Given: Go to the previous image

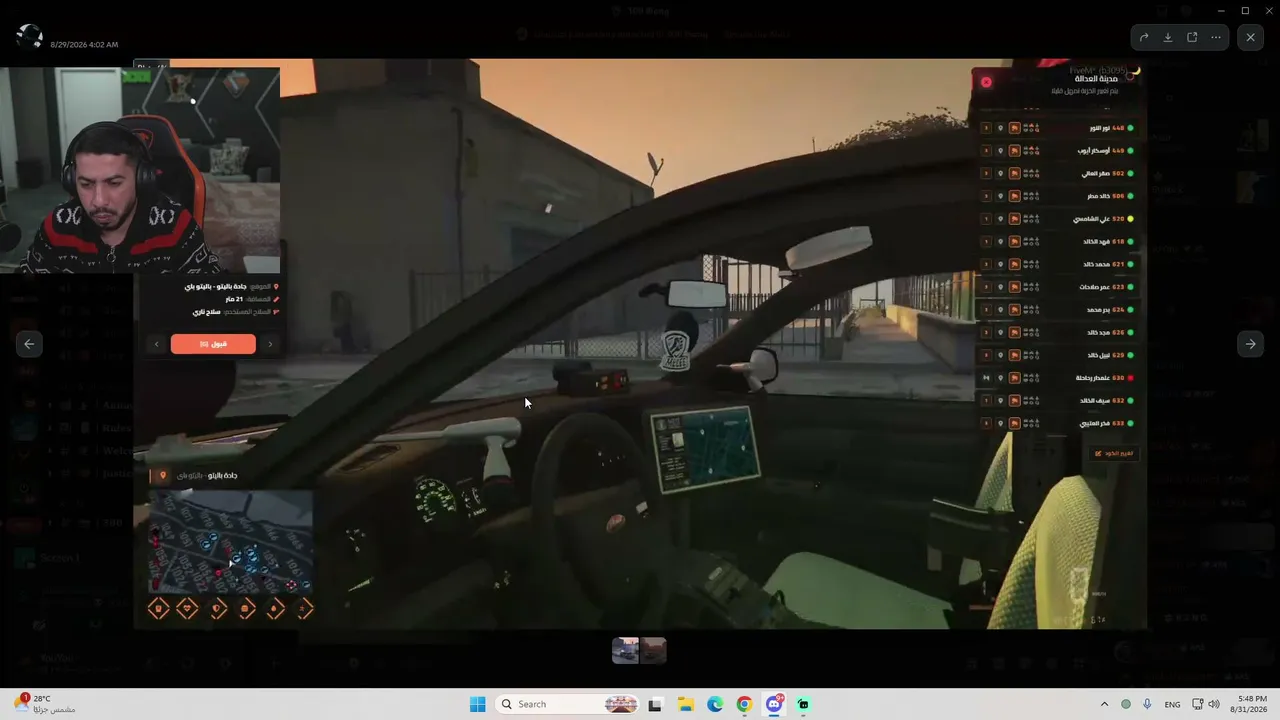Looking at the screenshot, I should (x=29, y=344).
